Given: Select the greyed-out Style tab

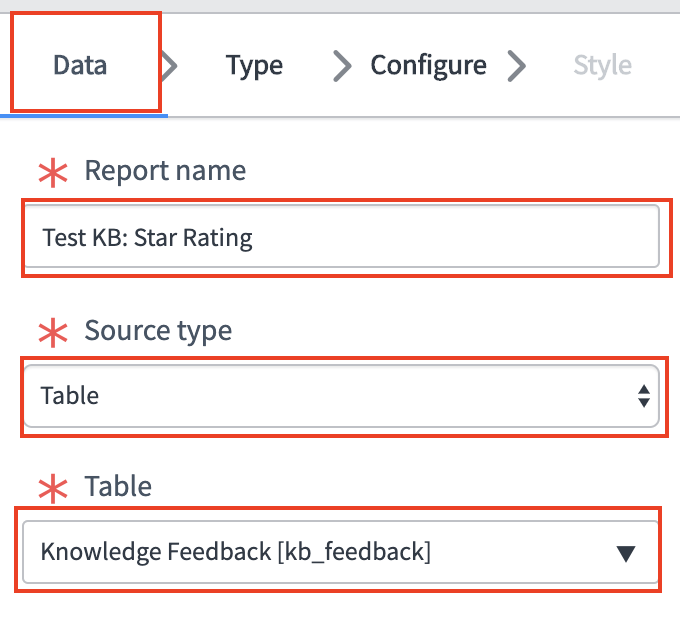Looking at the screenshot, I should click(602, 66).
